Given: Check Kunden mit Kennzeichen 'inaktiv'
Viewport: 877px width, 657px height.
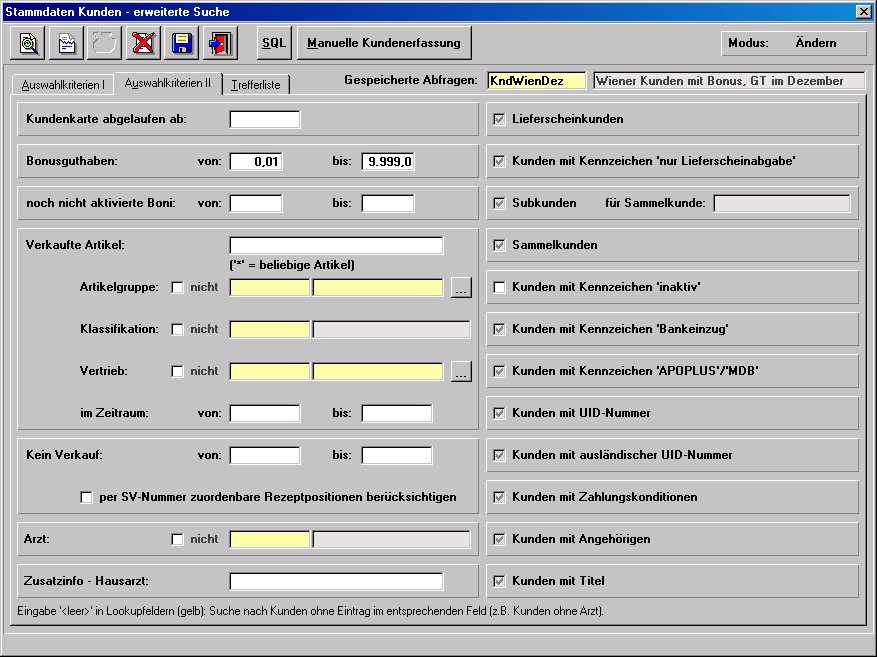Looking at the screenshot, I should (499, 287).
